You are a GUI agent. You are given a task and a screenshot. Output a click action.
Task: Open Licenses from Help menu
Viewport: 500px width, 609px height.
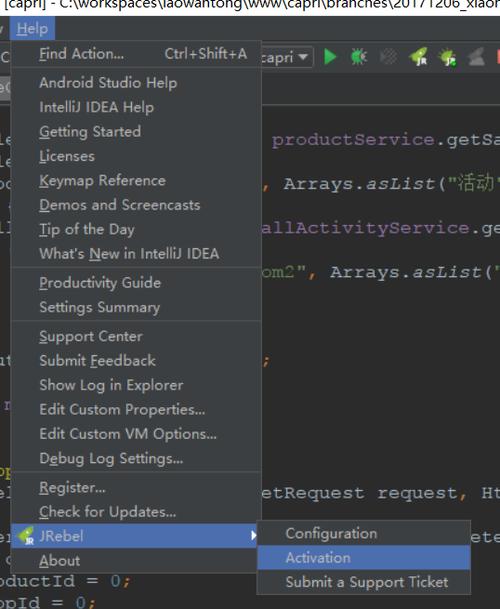click(136, 156)
